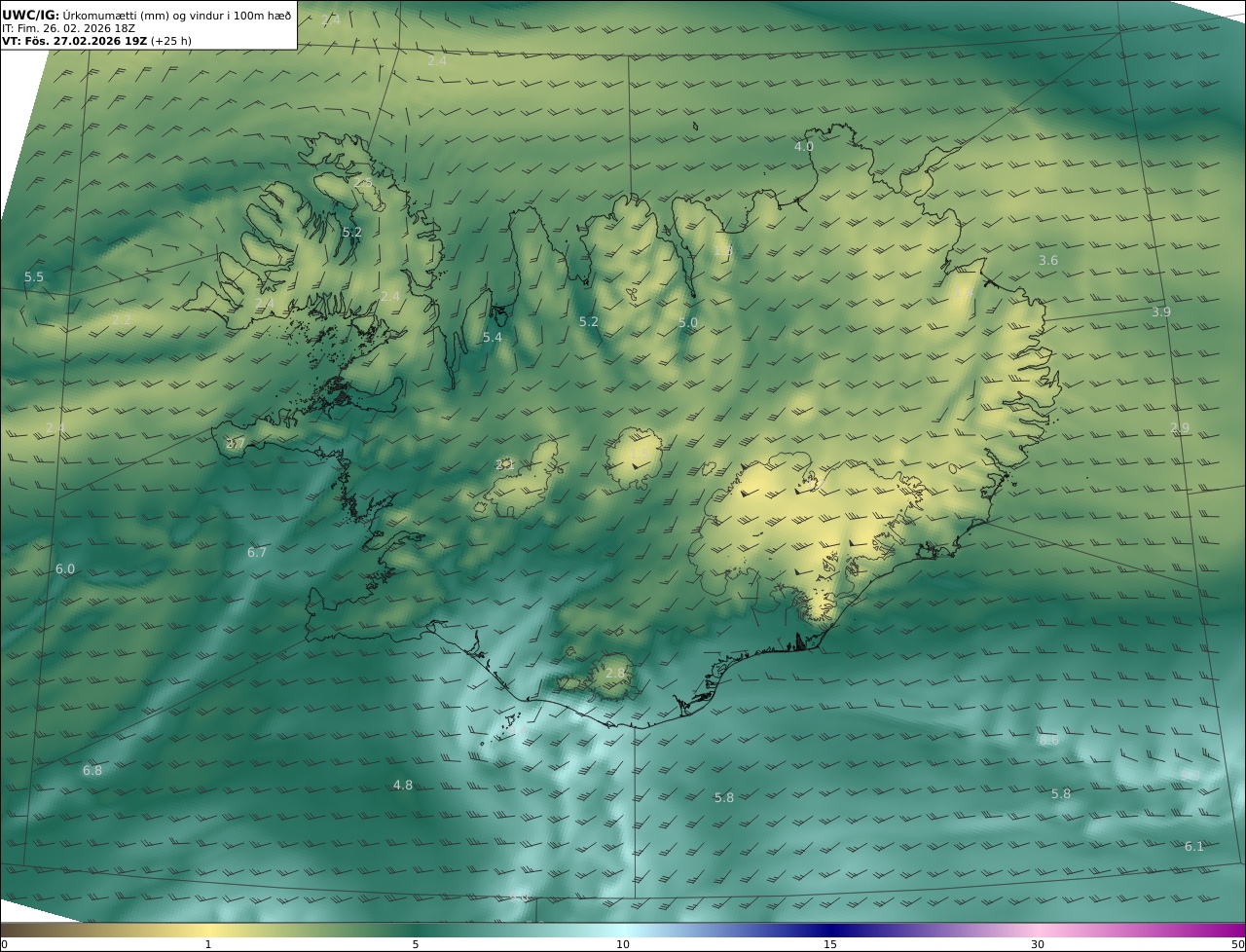Viewport: 1246px width, 952px height.
Task: Click the '2.7' value label
Action: click(236, 444)
